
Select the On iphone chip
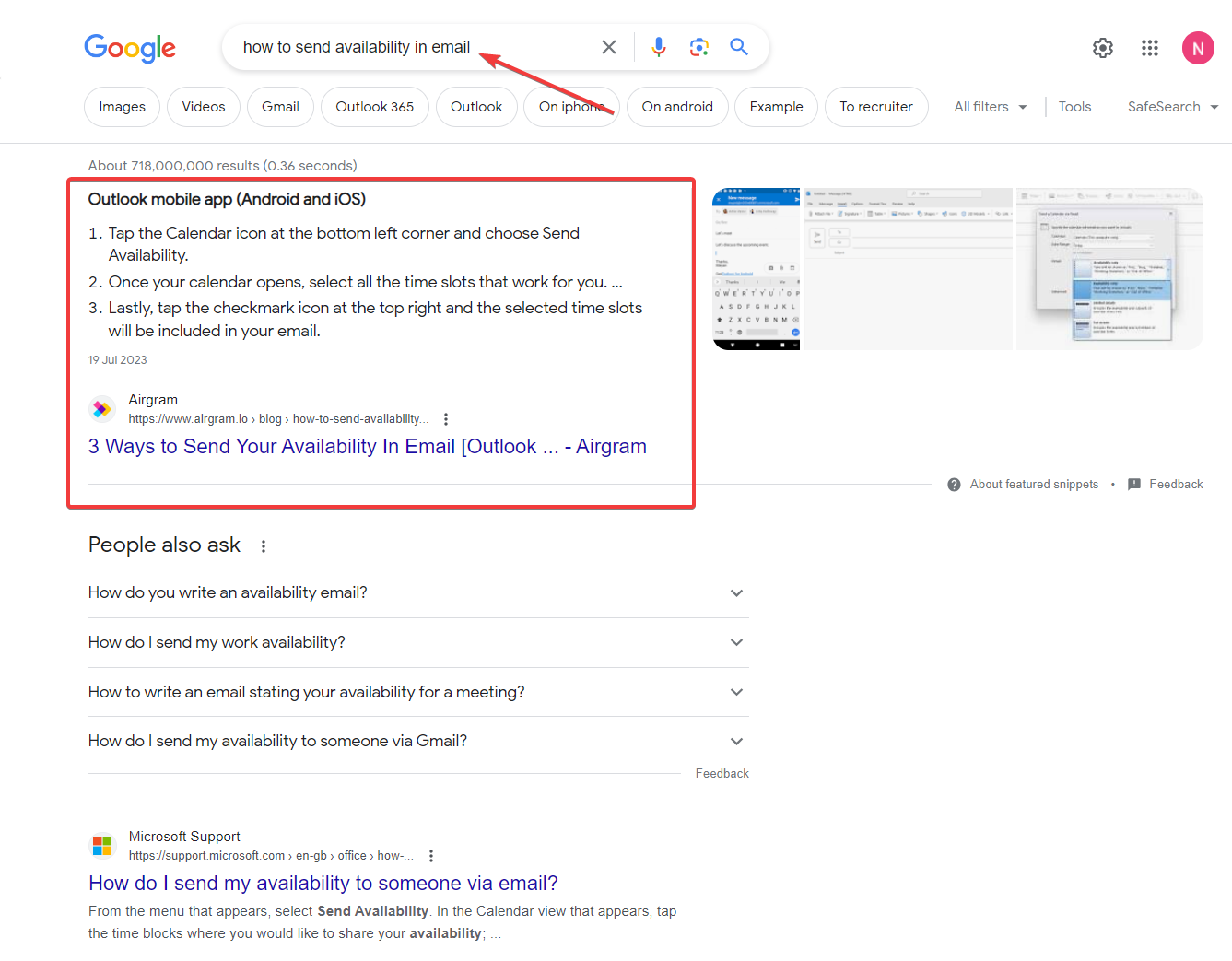571,107
